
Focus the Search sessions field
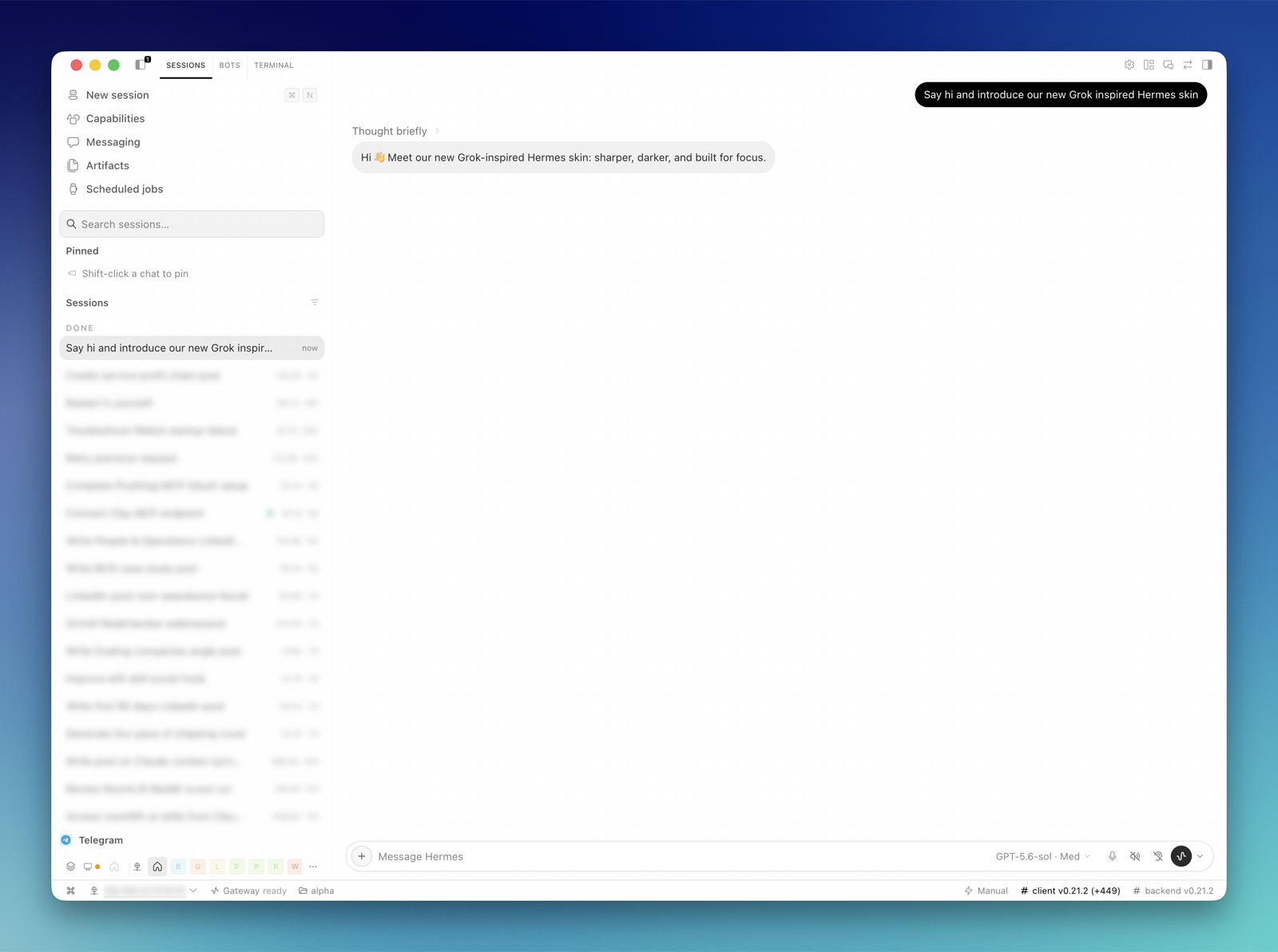[192, 224]
